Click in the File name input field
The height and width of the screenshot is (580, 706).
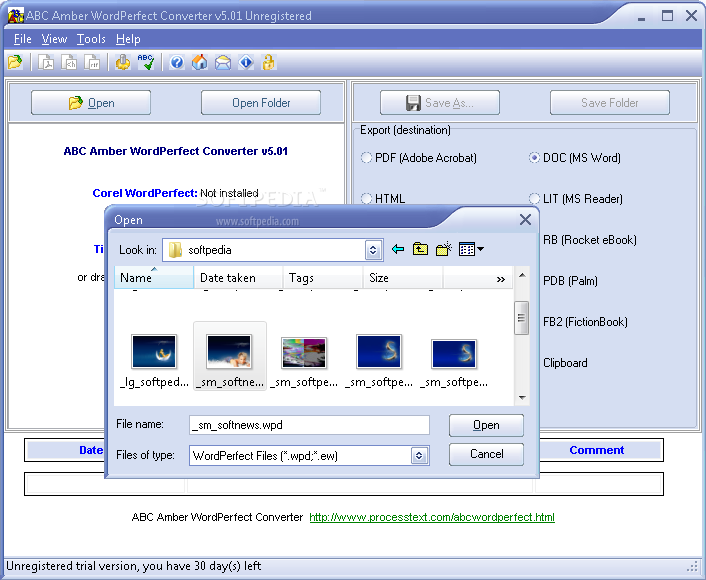[x=309, y=425]
